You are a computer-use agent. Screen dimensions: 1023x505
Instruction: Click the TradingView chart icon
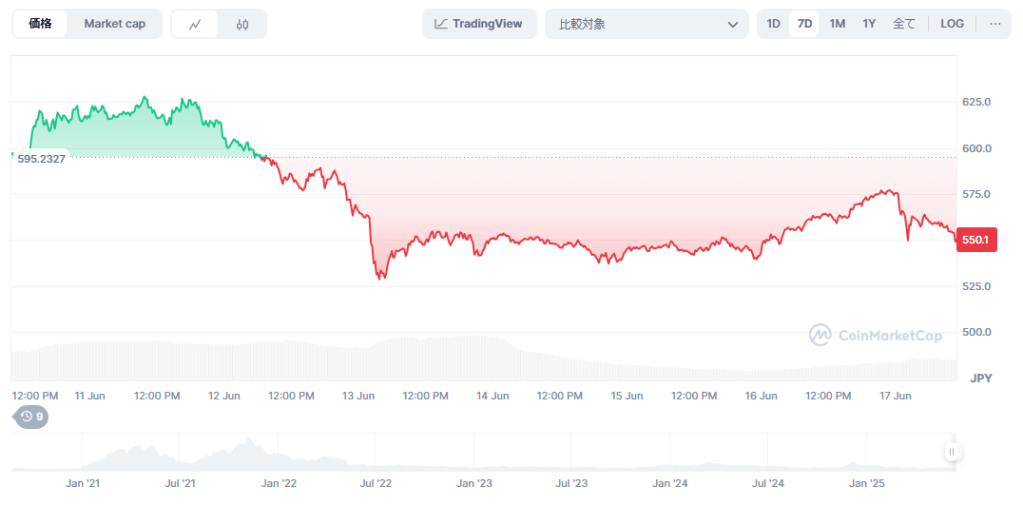coord(441,24)
